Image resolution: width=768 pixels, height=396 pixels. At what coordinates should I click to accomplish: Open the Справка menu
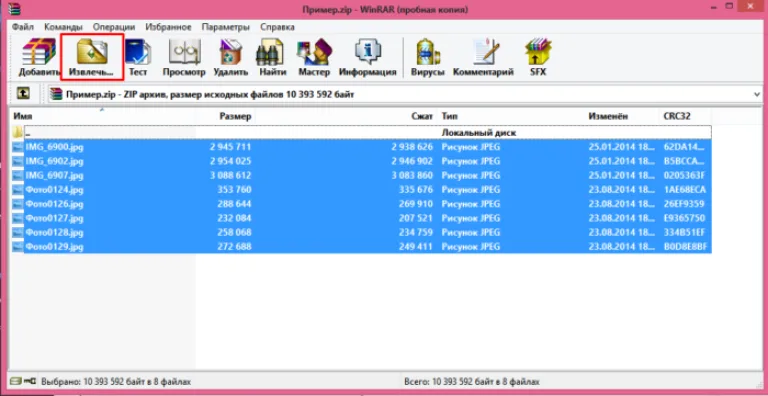(277, 27)
